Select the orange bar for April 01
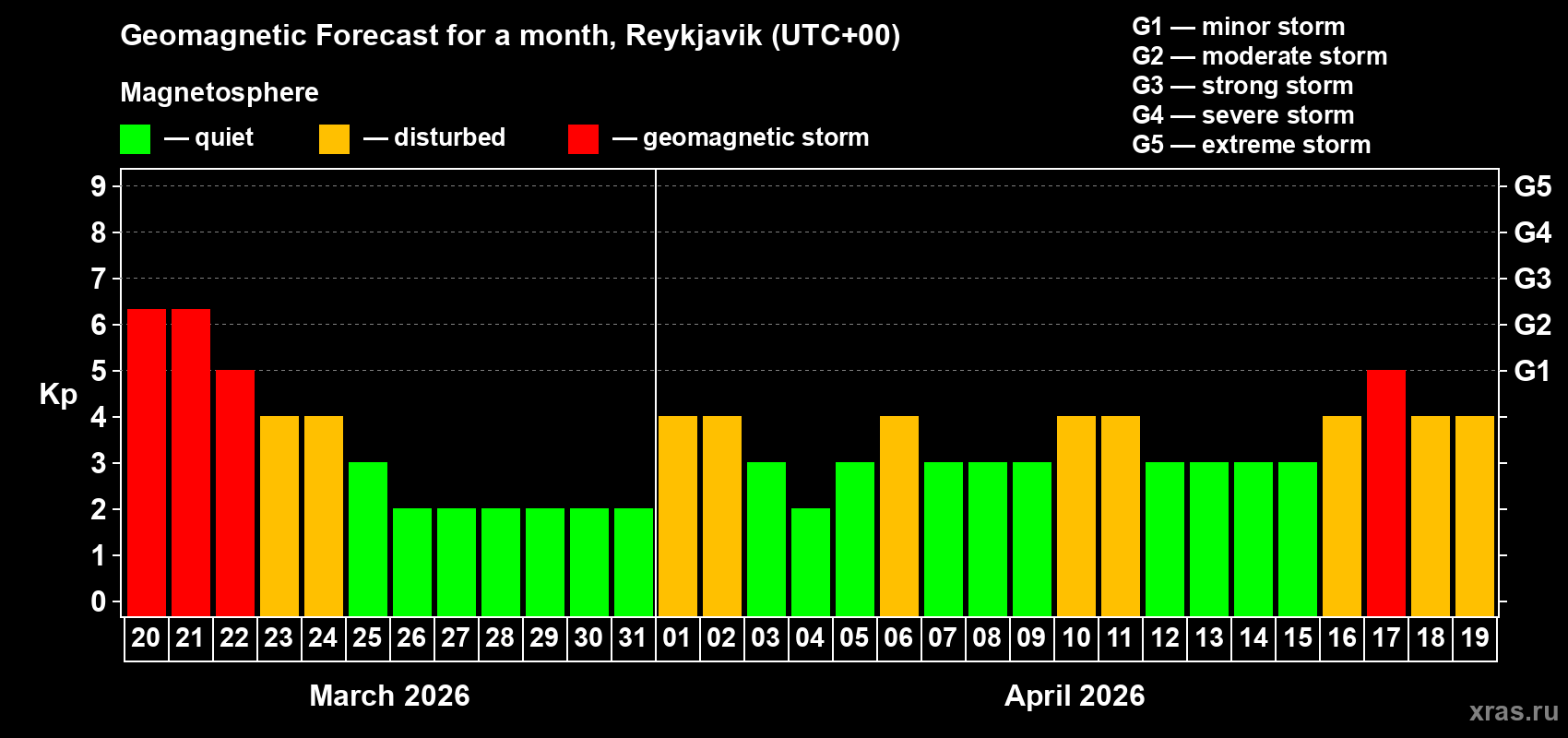 coord(678,516)
